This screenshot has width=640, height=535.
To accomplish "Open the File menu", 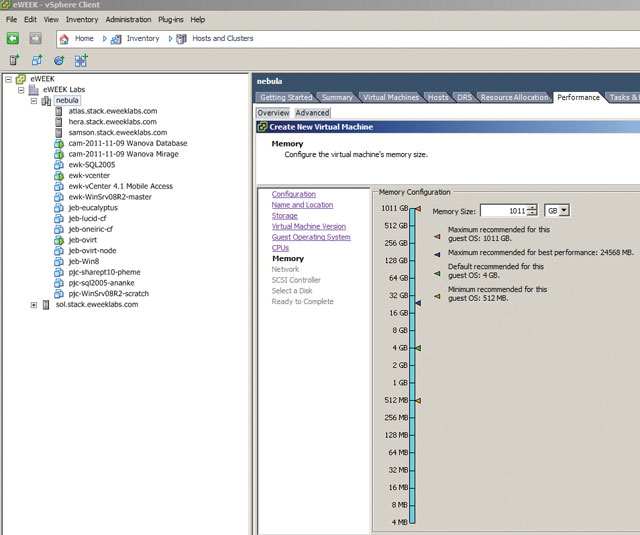I will click(x=11, y=19).
